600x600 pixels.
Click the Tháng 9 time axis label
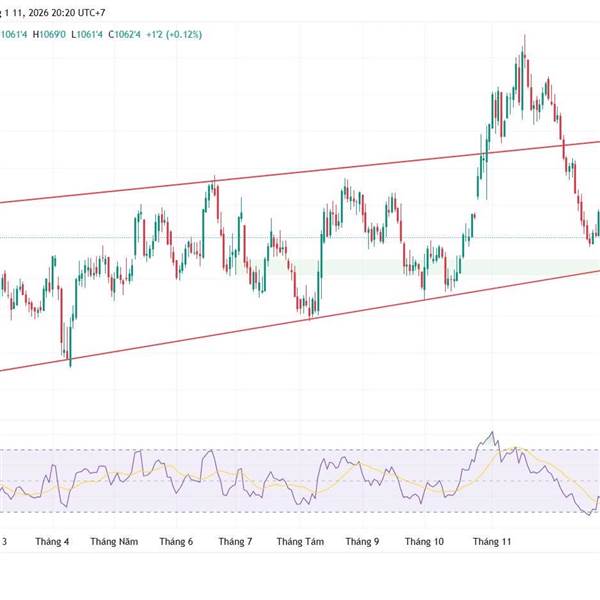(362, 541)
